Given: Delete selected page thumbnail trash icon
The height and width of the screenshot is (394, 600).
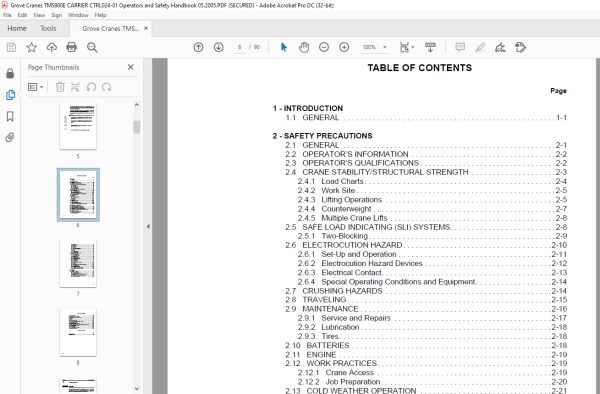Looking at the screenshot, I should (60, 87).
